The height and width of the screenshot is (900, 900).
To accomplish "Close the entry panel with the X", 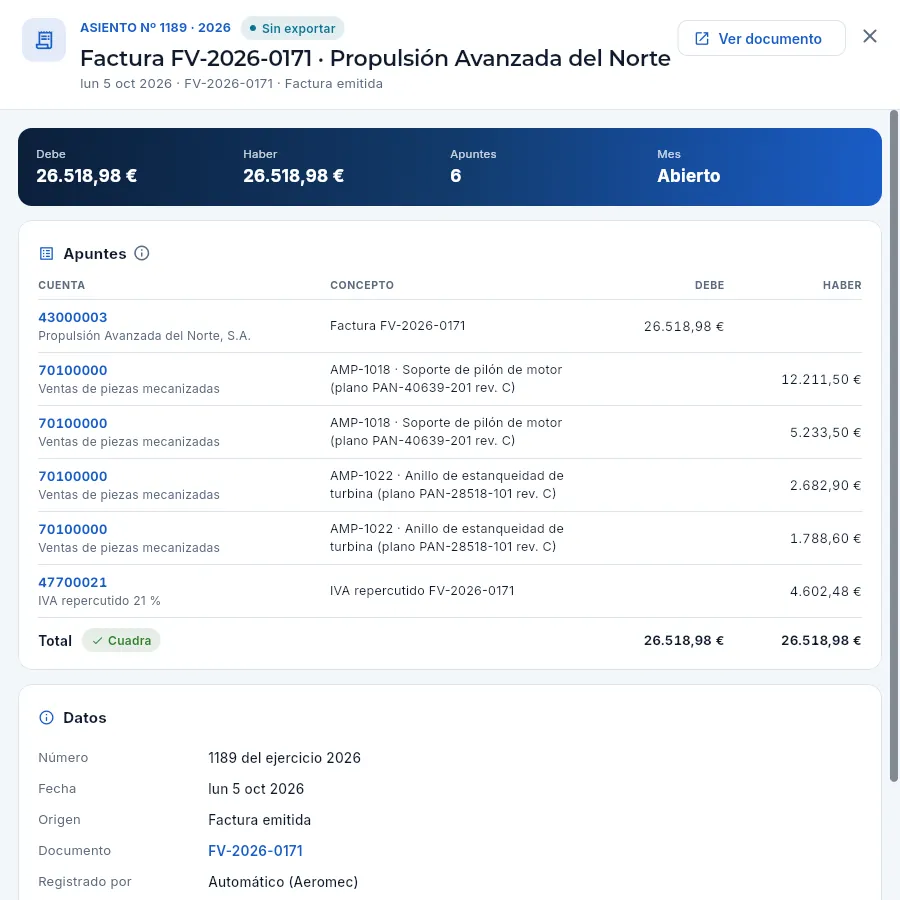I will click(x=870, y=36).
